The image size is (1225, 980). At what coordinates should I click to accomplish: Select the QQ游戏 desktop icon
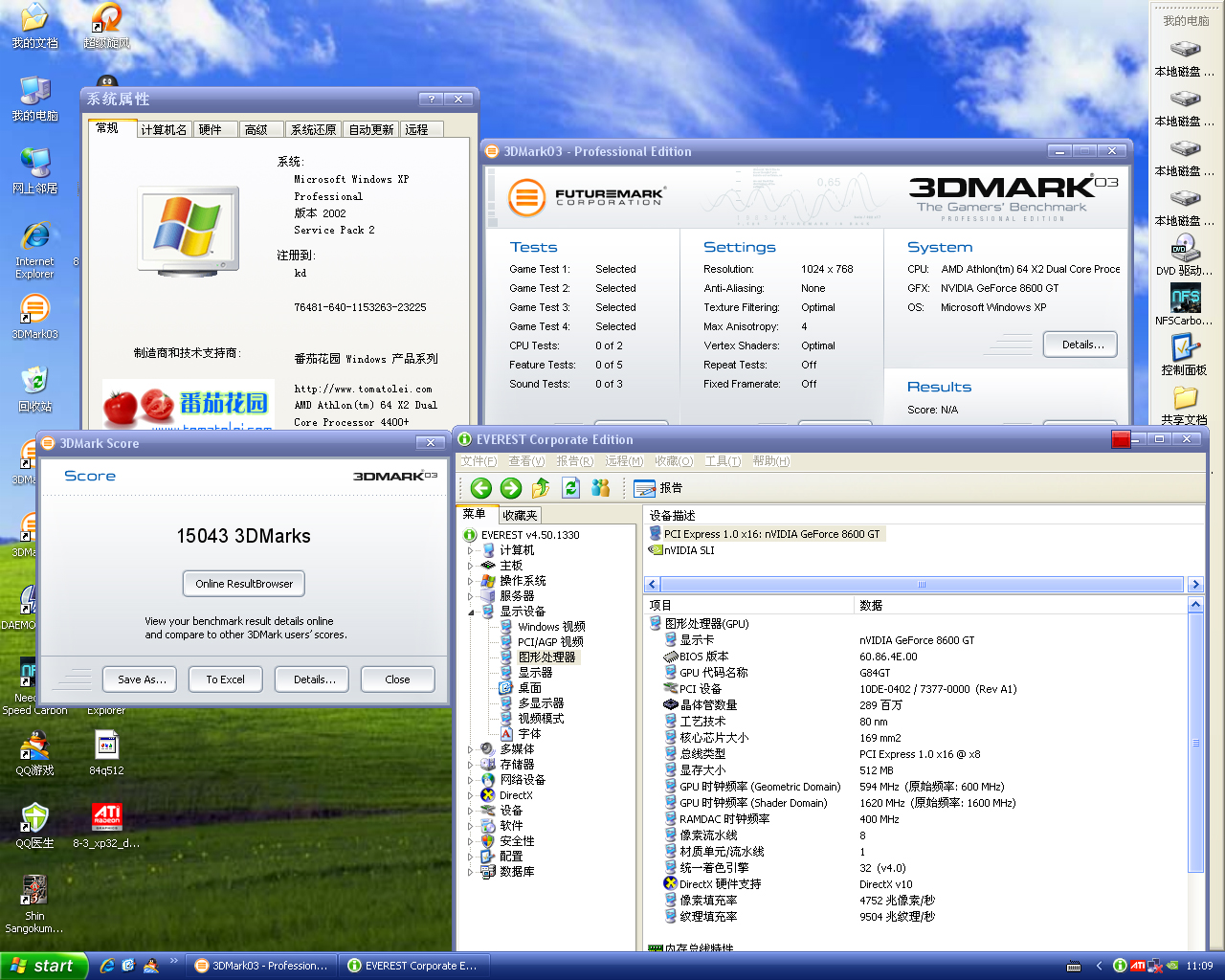pos(34,753)
